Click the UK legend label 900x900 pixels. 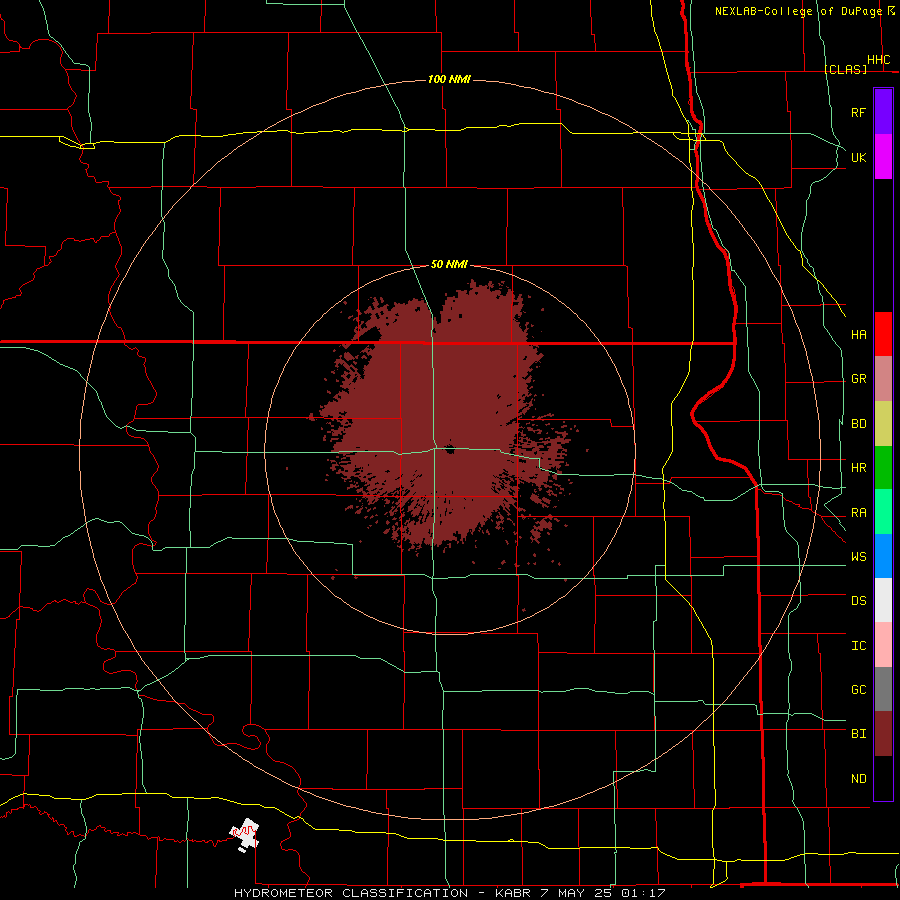(858, 157)
